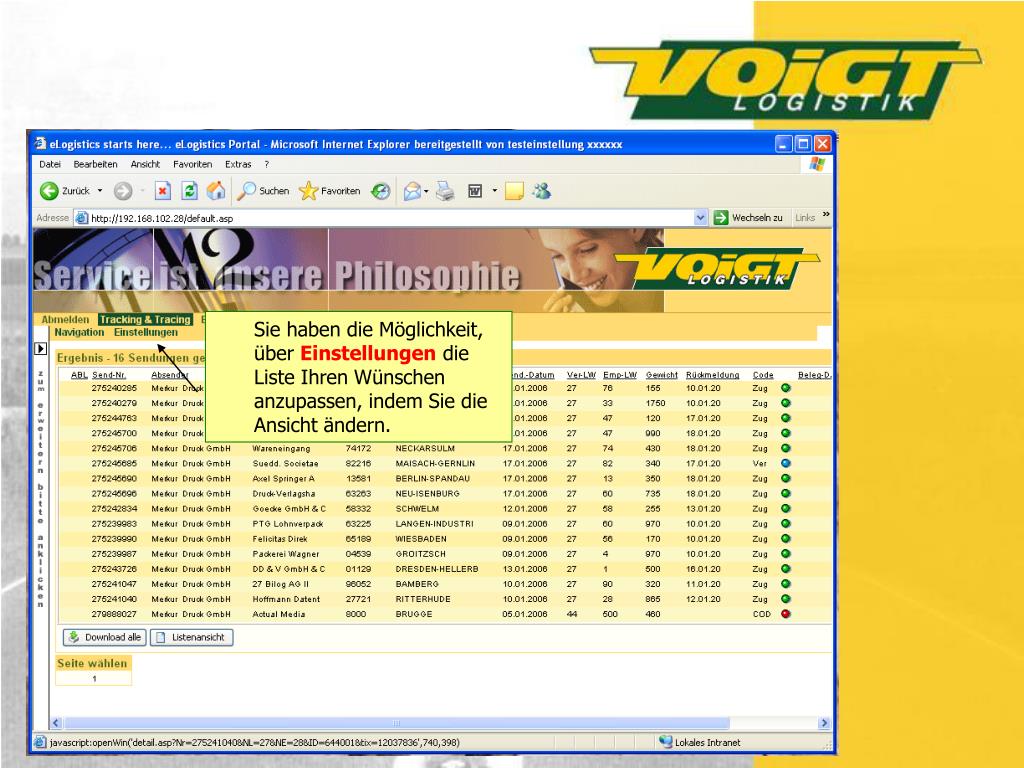The image size is (1024, 768).
Task: Click green status dot for 275240285
Action: pos(786,388)
